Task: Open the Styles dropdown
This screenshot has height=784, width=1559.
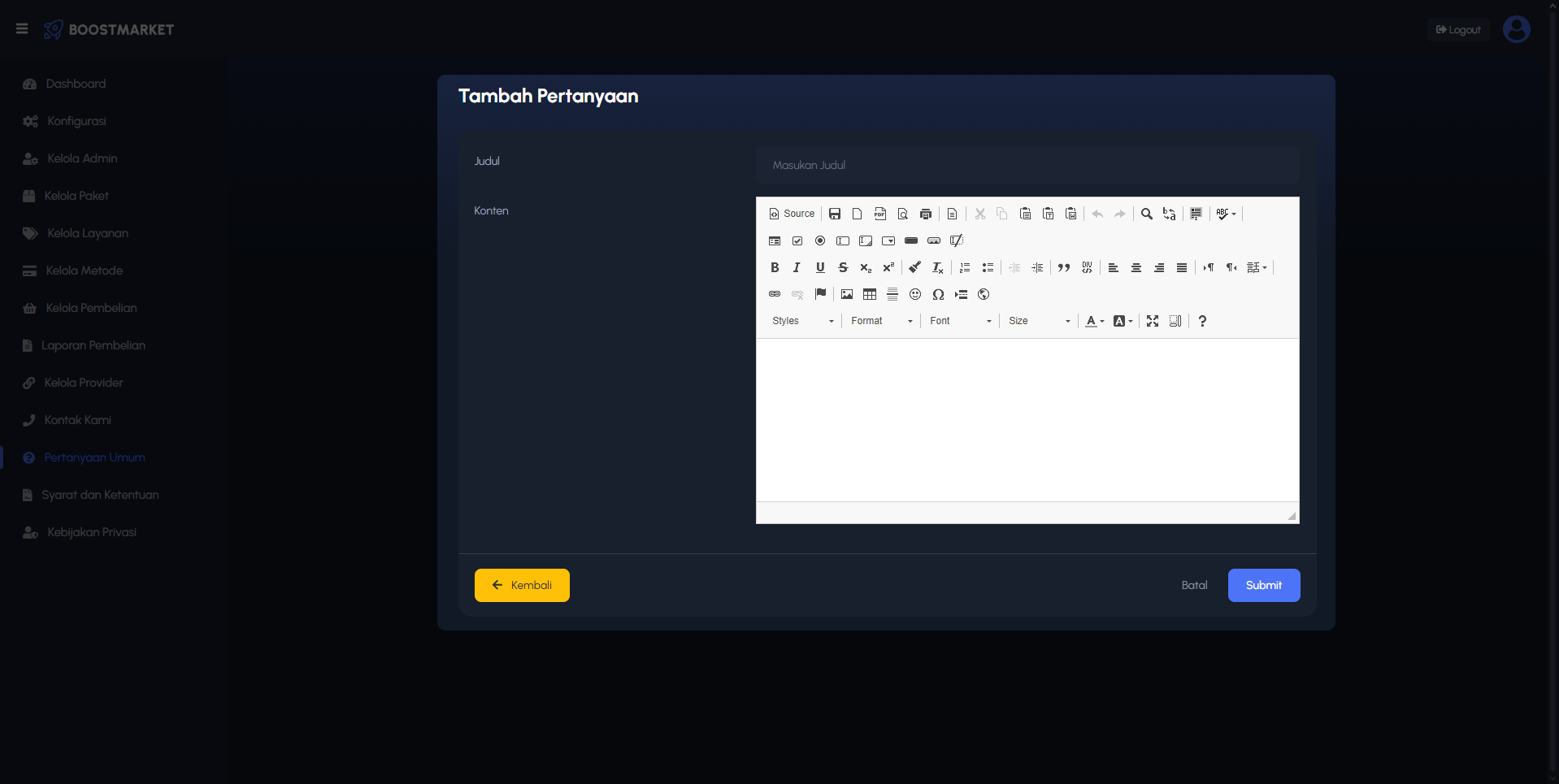Action: [x=802, y=321]
